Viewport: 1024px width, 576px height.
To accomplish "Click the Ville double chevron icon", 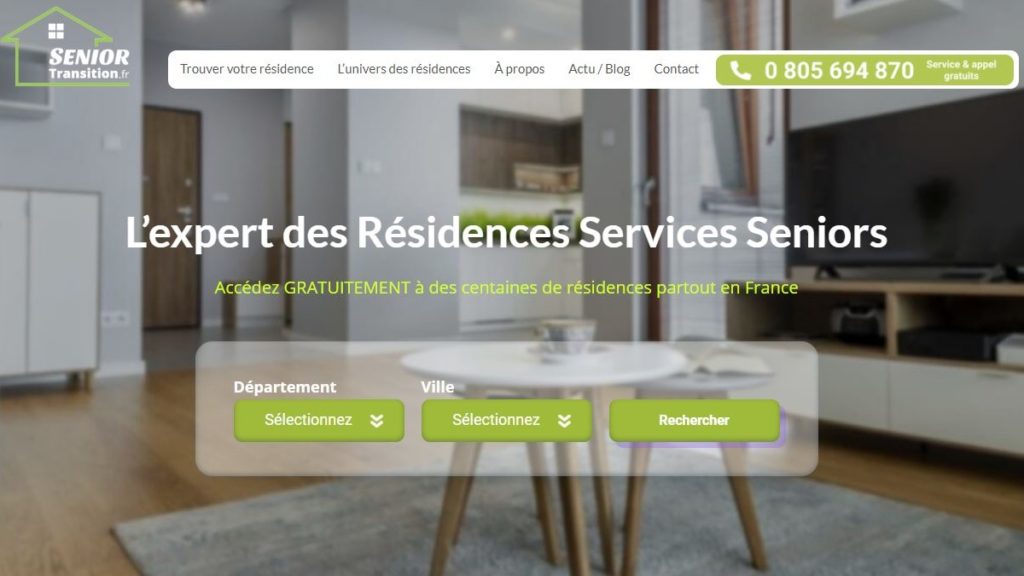I will (564, 421).
